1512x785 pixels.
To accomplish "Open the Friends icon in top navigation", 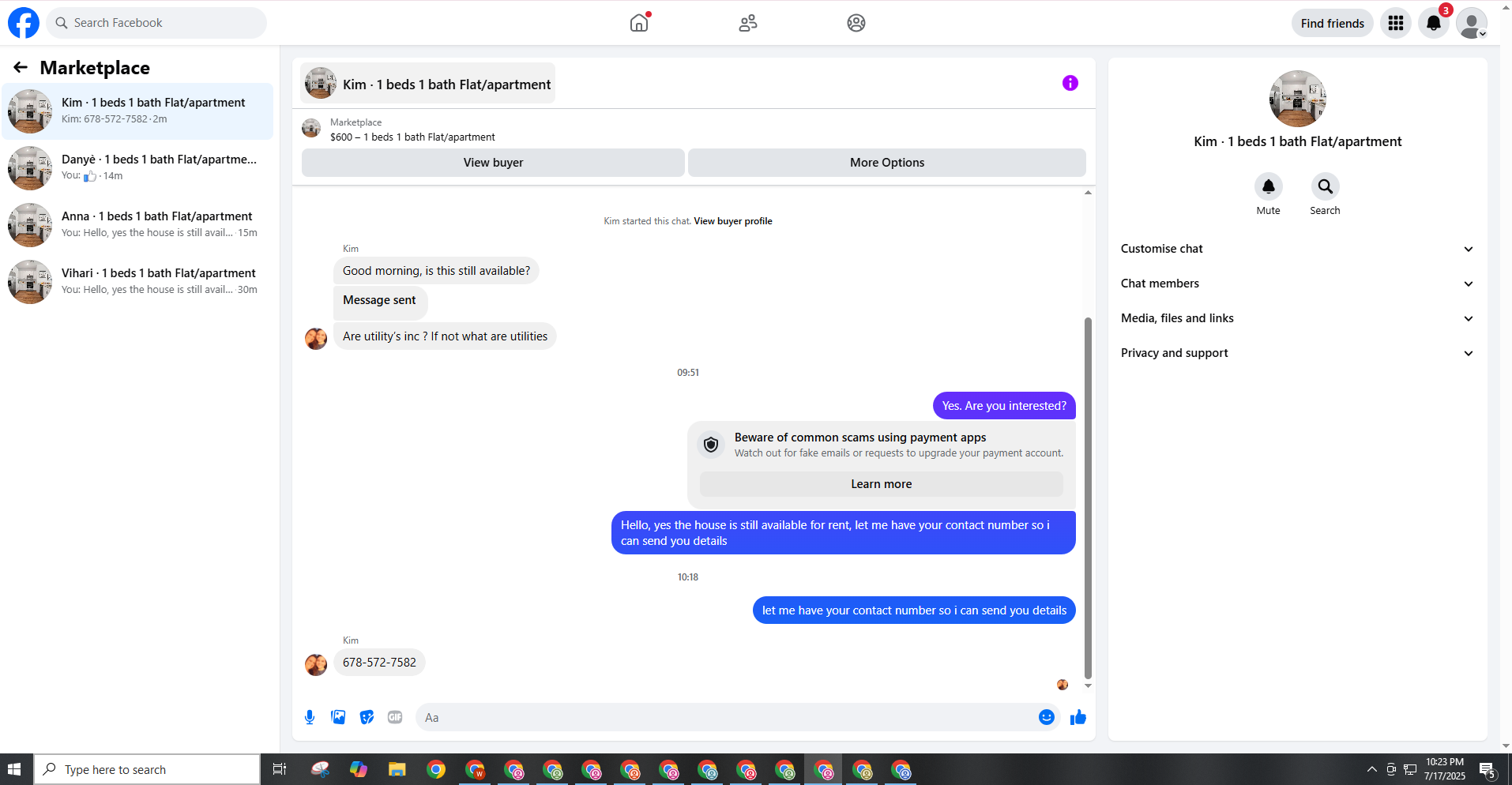I will 747,23.
